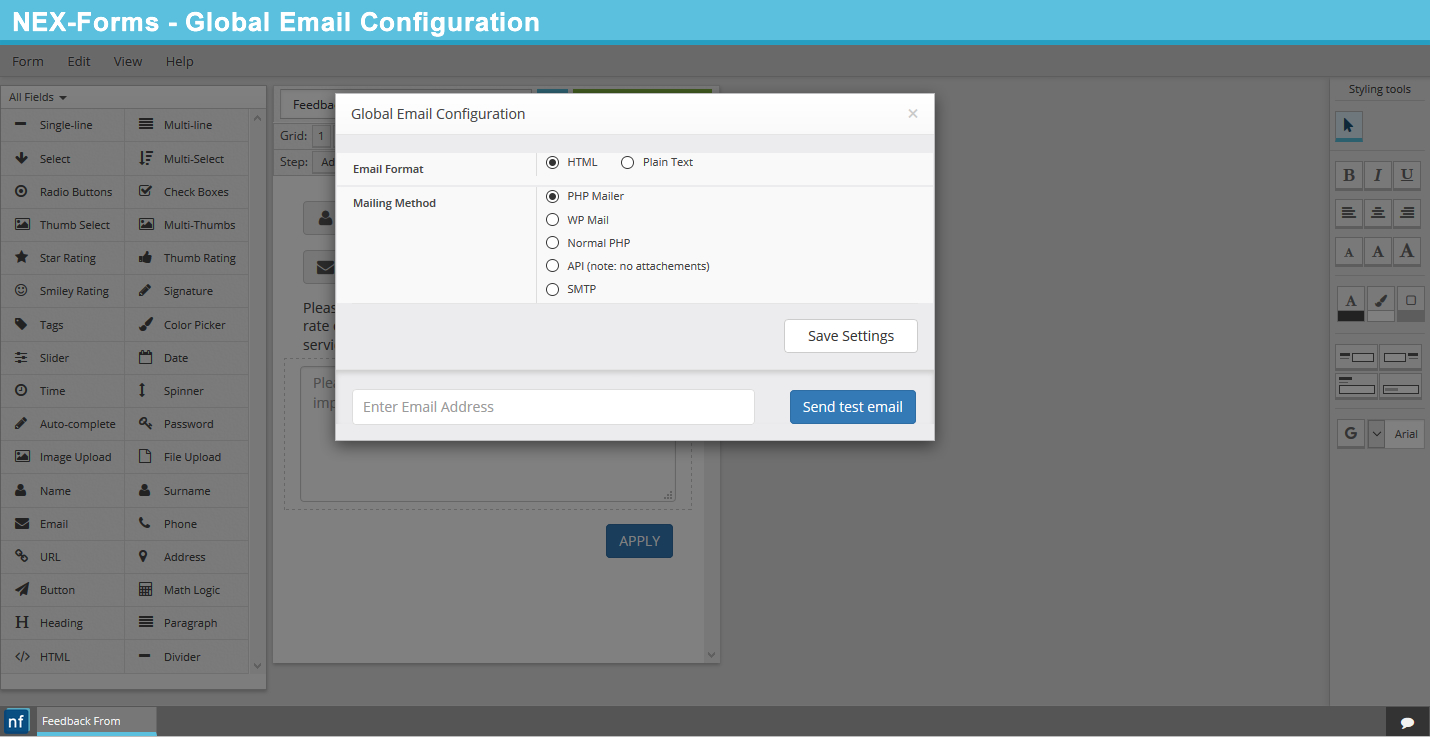The image size is (1430, 737).
Task: Open Google Fonts via the G icon
Action: tap(1350, 433)
